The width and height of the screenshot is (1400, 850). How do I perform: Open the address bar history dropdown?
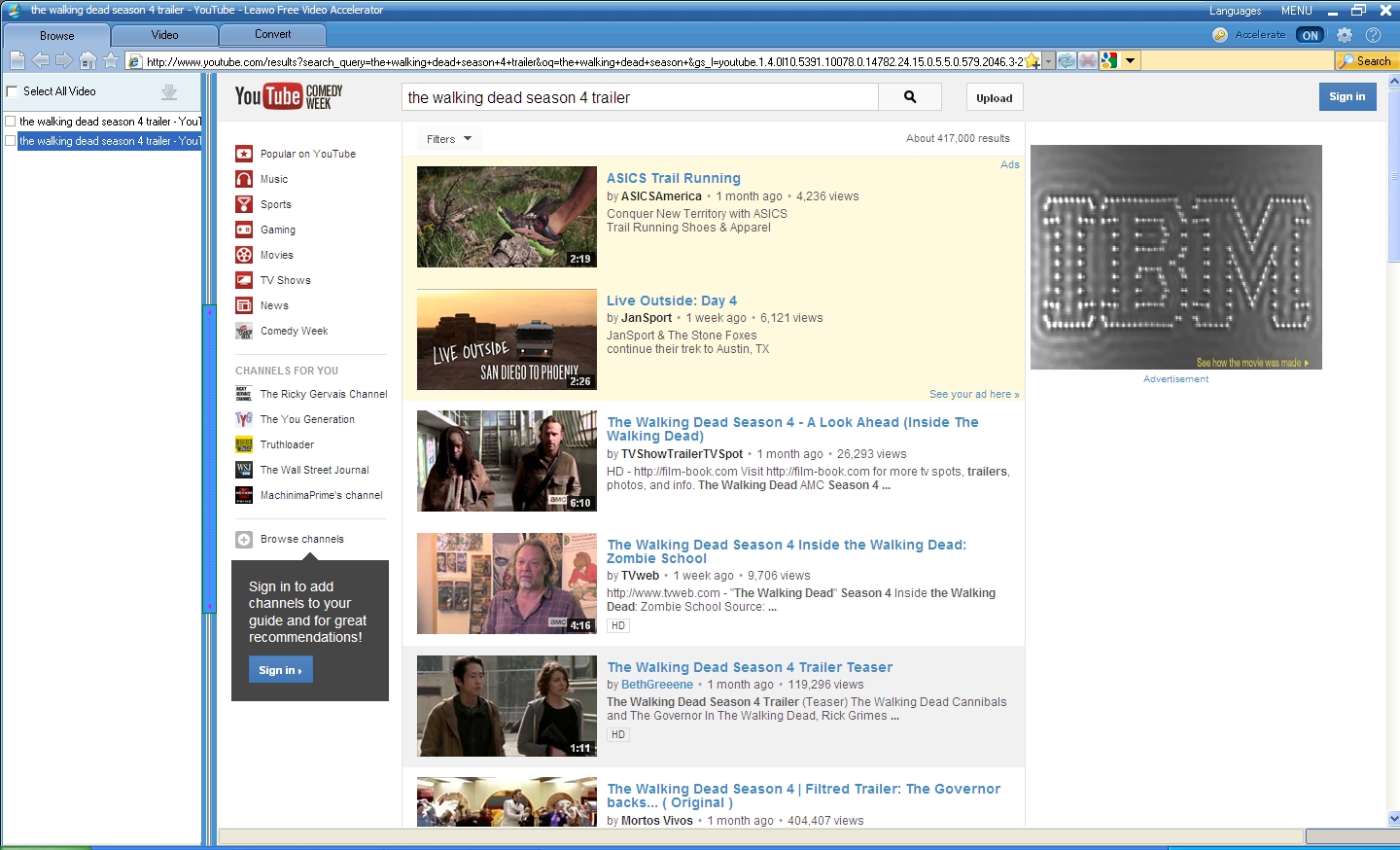click(1049, 61)
